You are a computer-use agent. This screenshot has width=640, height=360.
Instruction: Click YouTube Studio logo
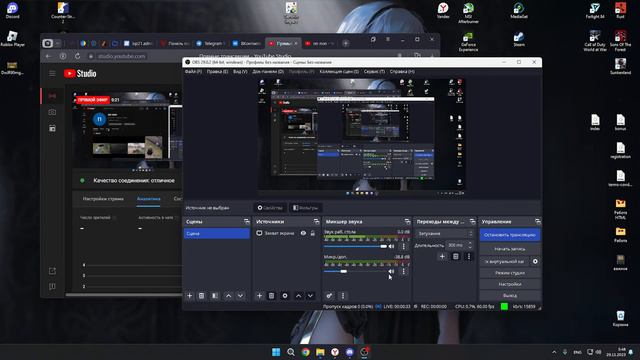(80, 73)
